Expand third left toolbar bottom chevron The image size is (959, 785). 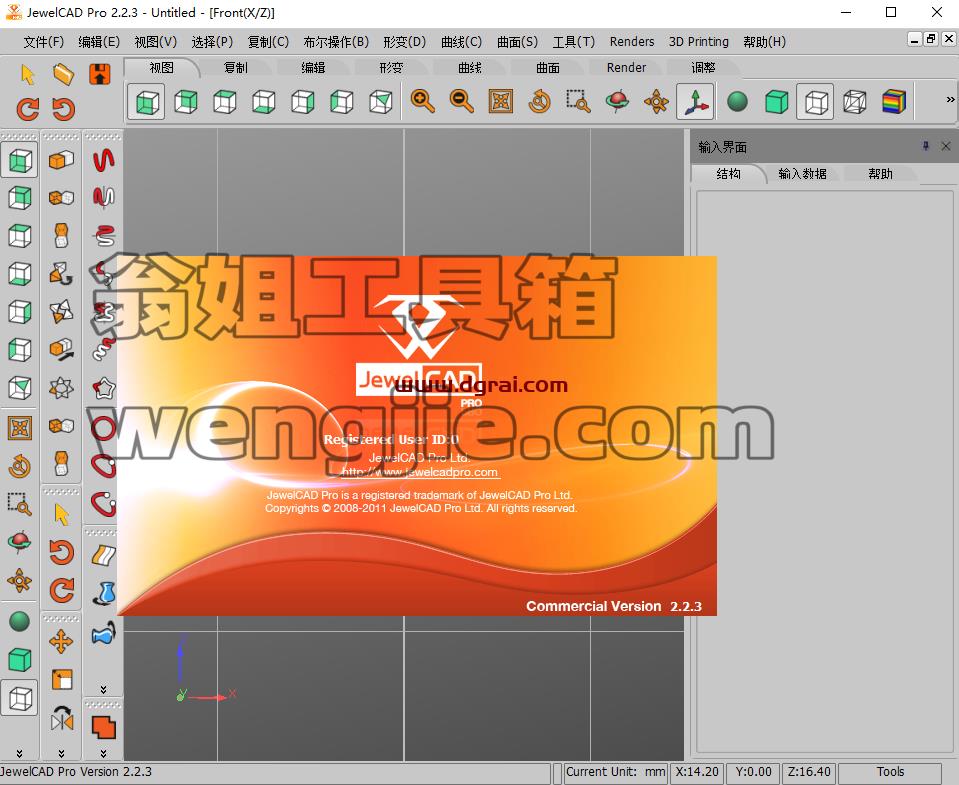pyautogui.click(x=103, y=753)
